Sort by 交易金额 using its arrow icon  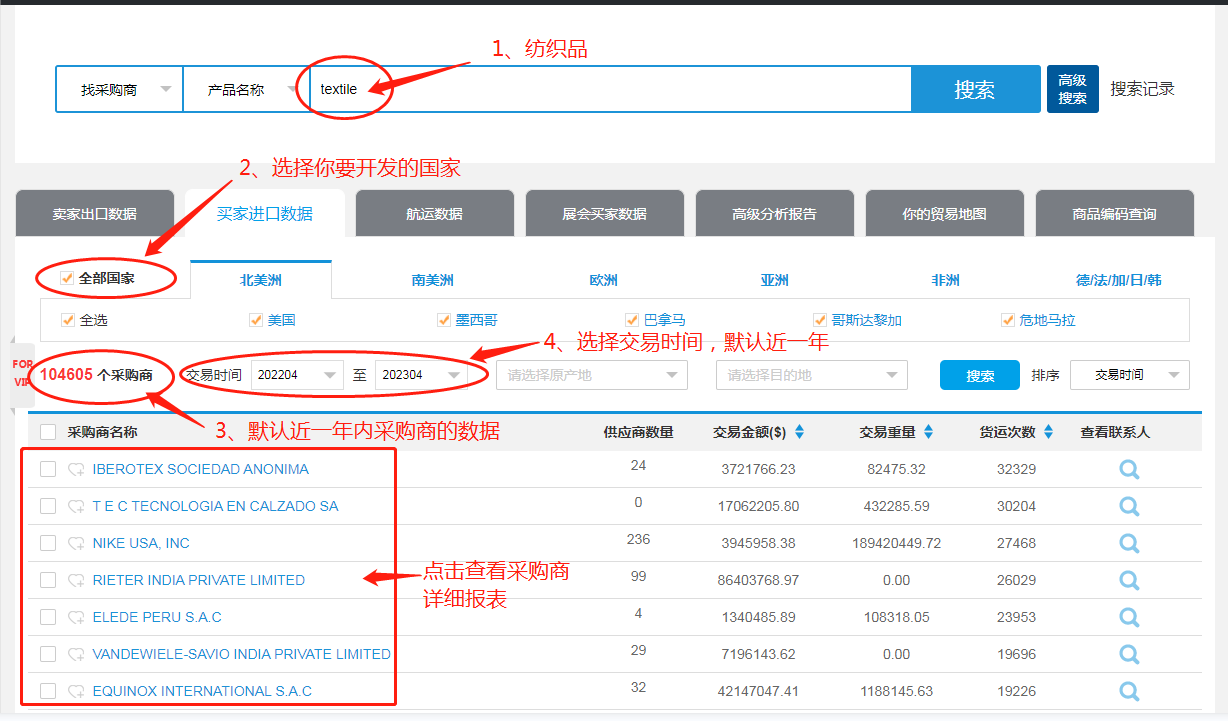coord(799,432)
